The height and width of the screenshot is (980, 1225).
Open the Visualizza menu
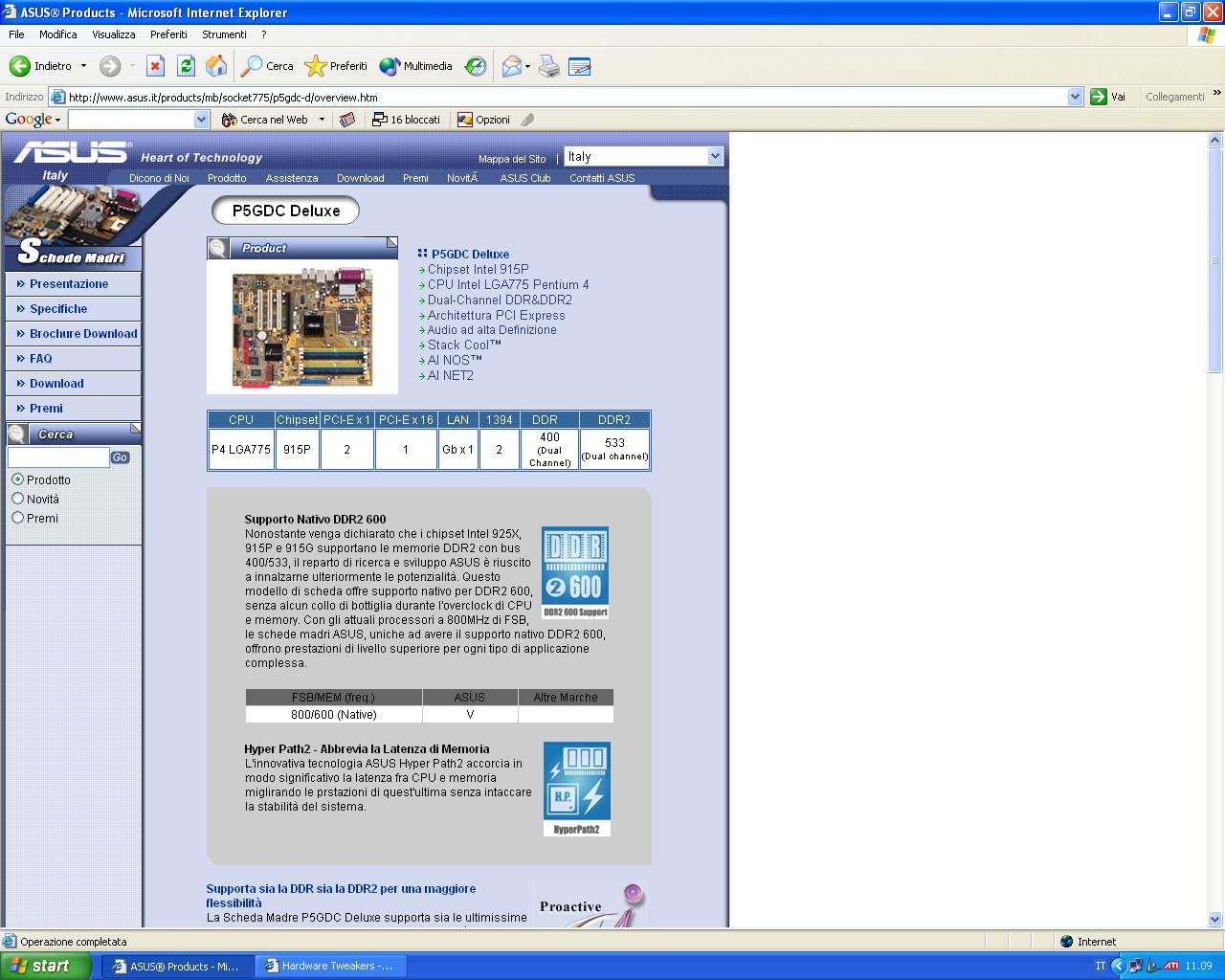(x=114, y=34)
